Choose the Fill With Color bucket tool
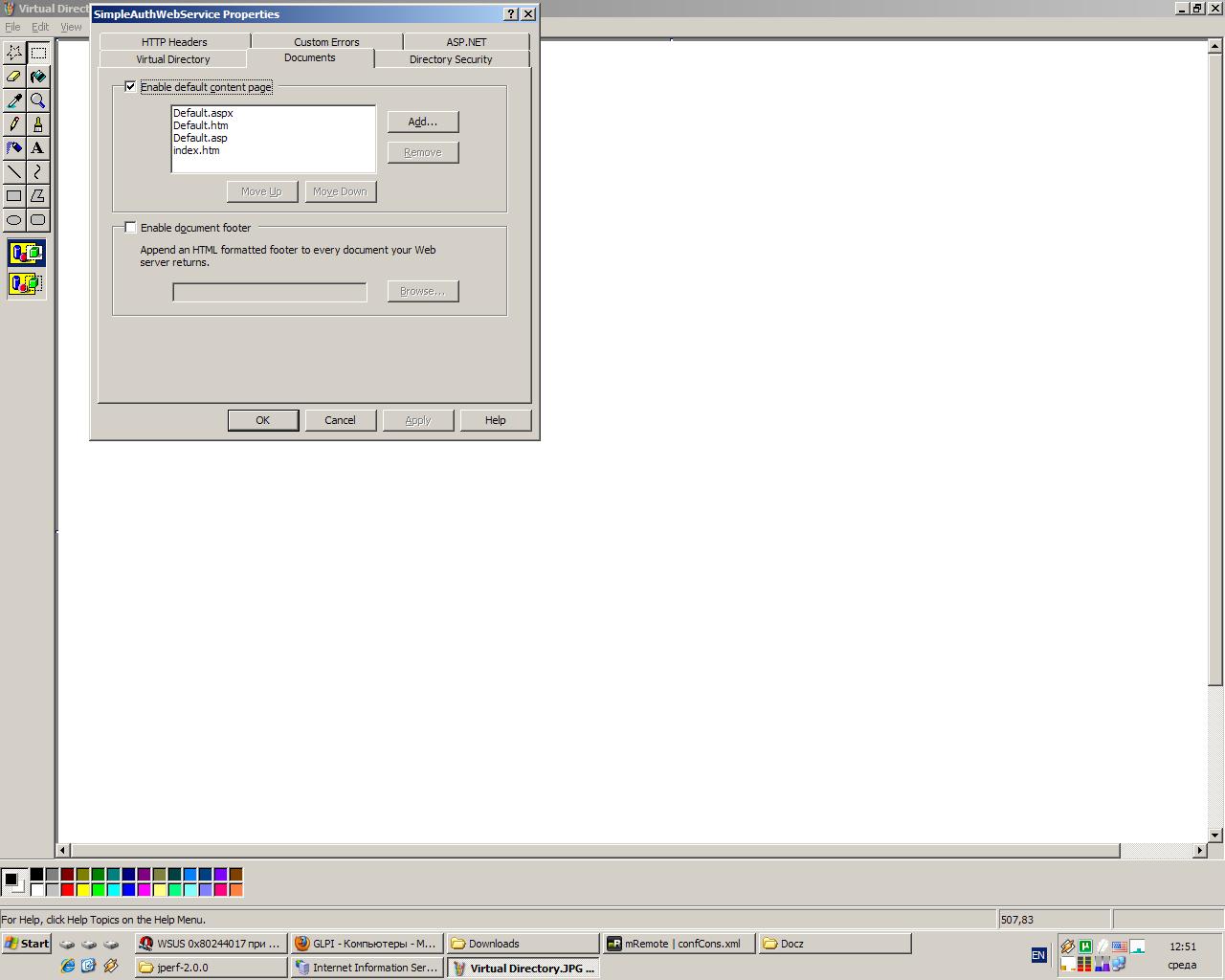This screenshot has width=1225, height=980. pos(38,77)
